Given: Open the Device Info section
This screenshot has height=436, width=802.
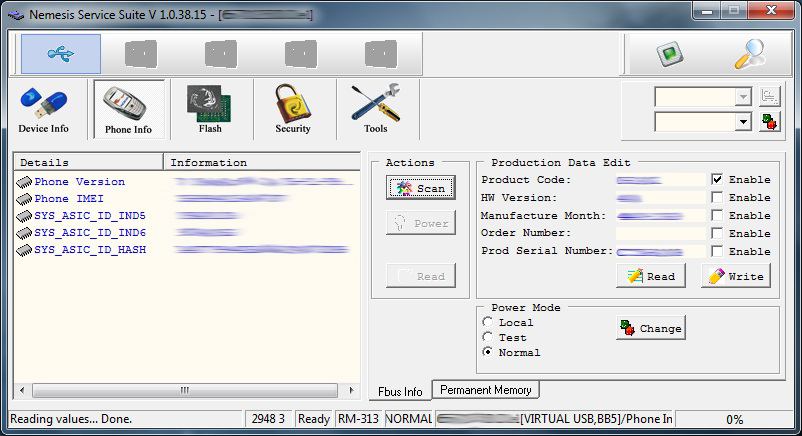Looking at the screenshot, I should click(x=43, y=110).
